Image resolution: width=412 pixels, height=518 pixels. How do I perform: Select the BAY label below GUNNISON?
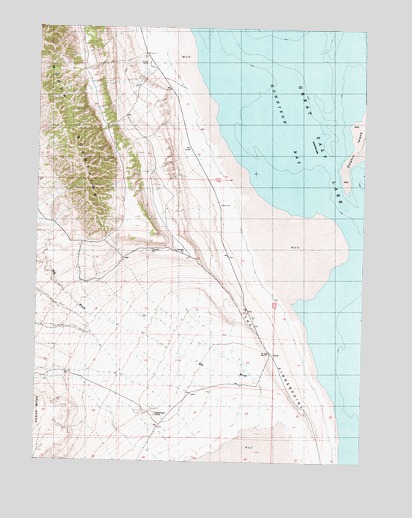[x=297, y=157]
